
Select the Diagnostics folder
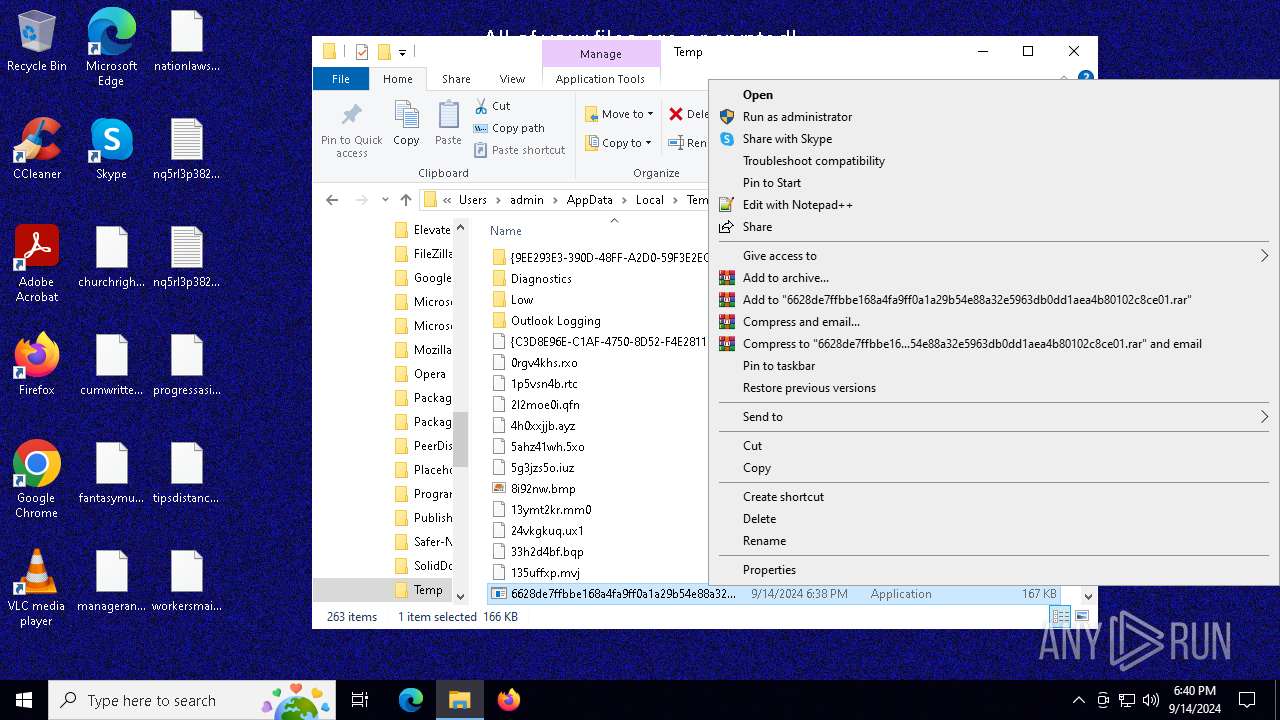541,279
